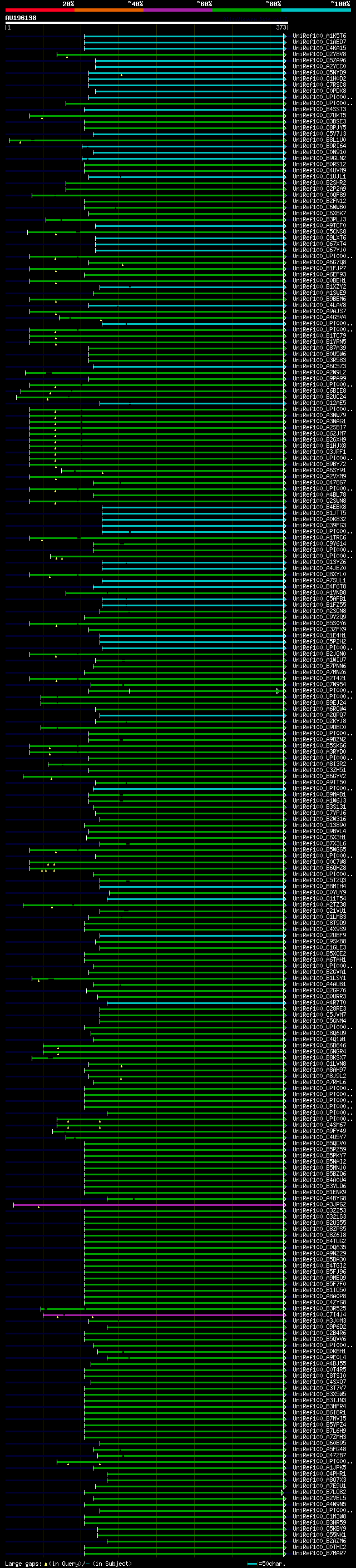
Task: Open the UniRef100_A3J0M3 hit
Action: point(319,1321)
